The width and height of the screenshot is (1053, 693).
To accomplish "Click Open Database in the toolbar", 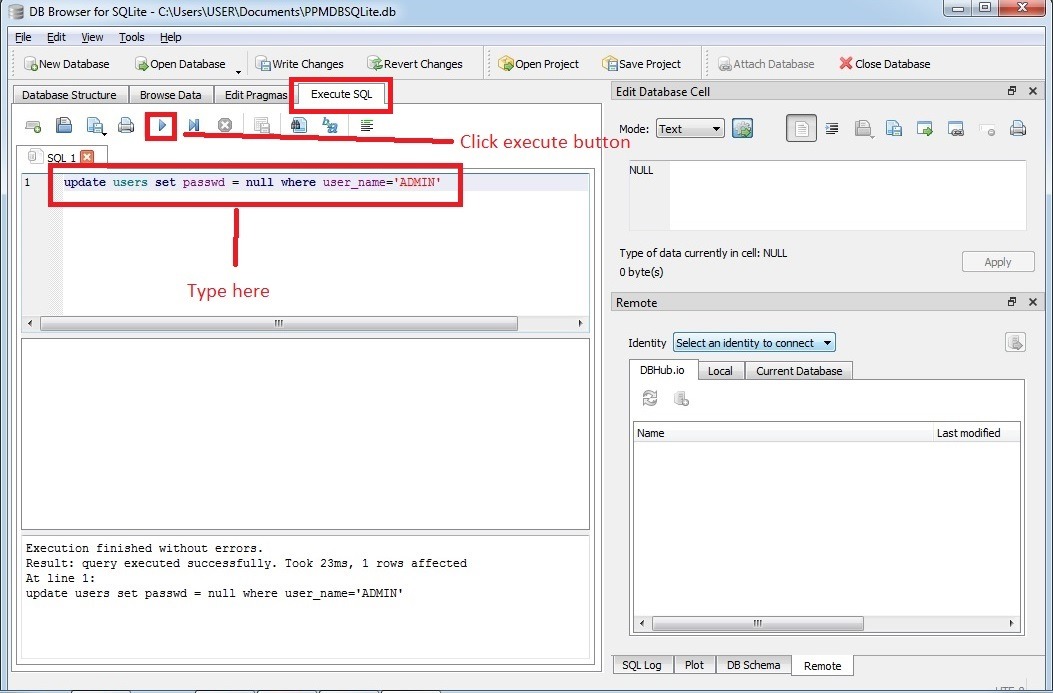I will (180, 64).
